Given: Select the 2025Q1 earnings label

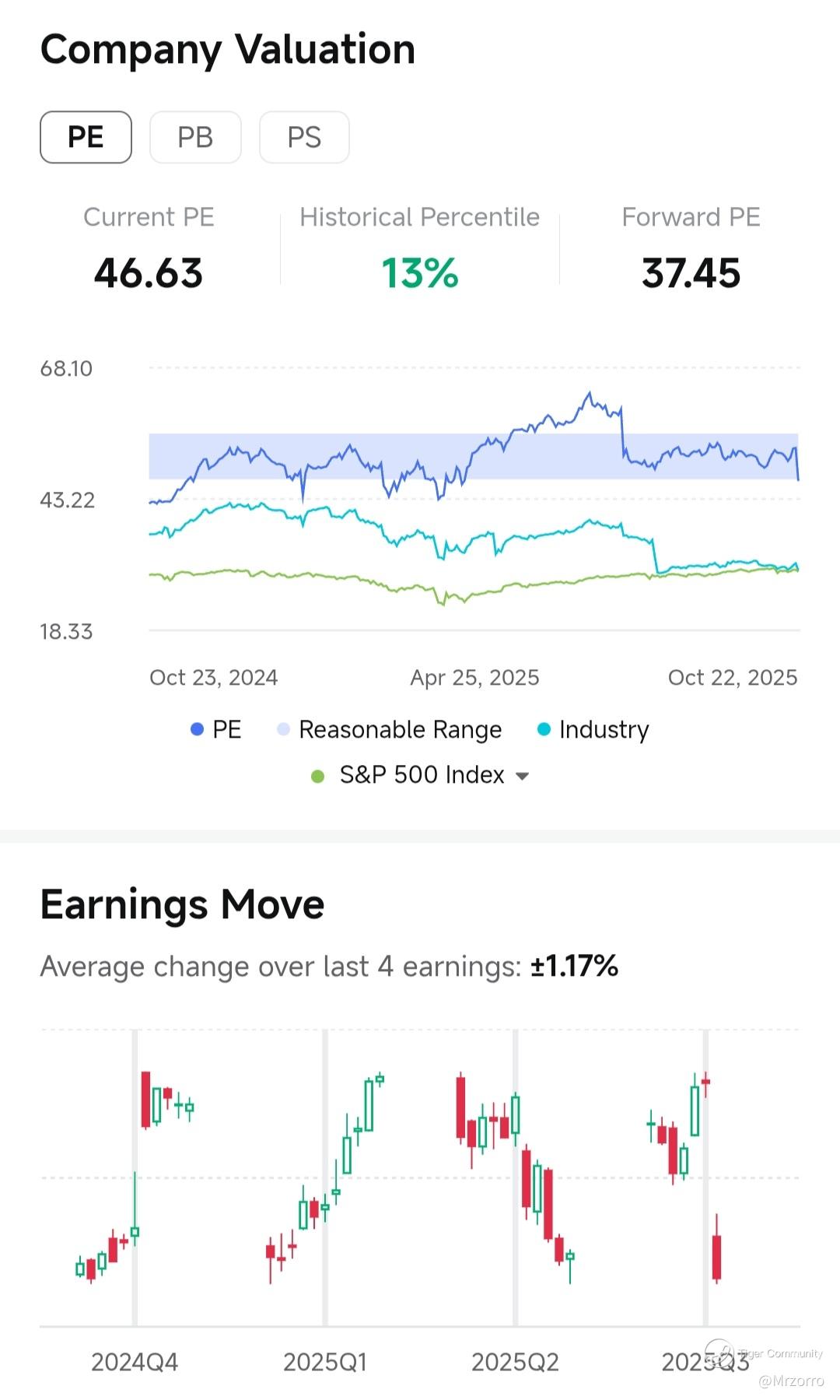Looking at the screenshot, I should point(324,1362).
